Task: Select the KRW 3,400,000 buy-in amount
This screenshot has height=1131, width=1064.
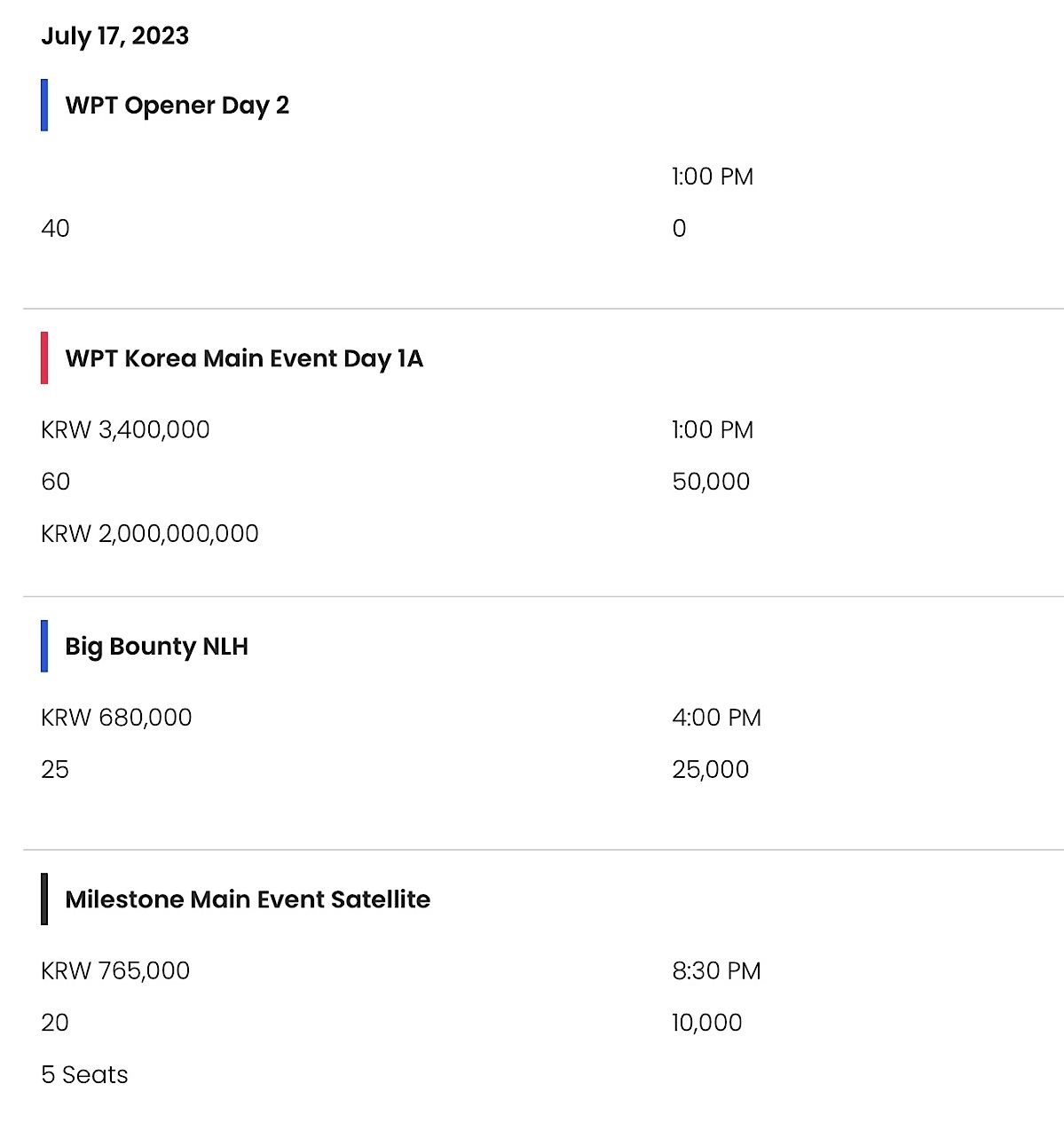Action: (125, 430)
